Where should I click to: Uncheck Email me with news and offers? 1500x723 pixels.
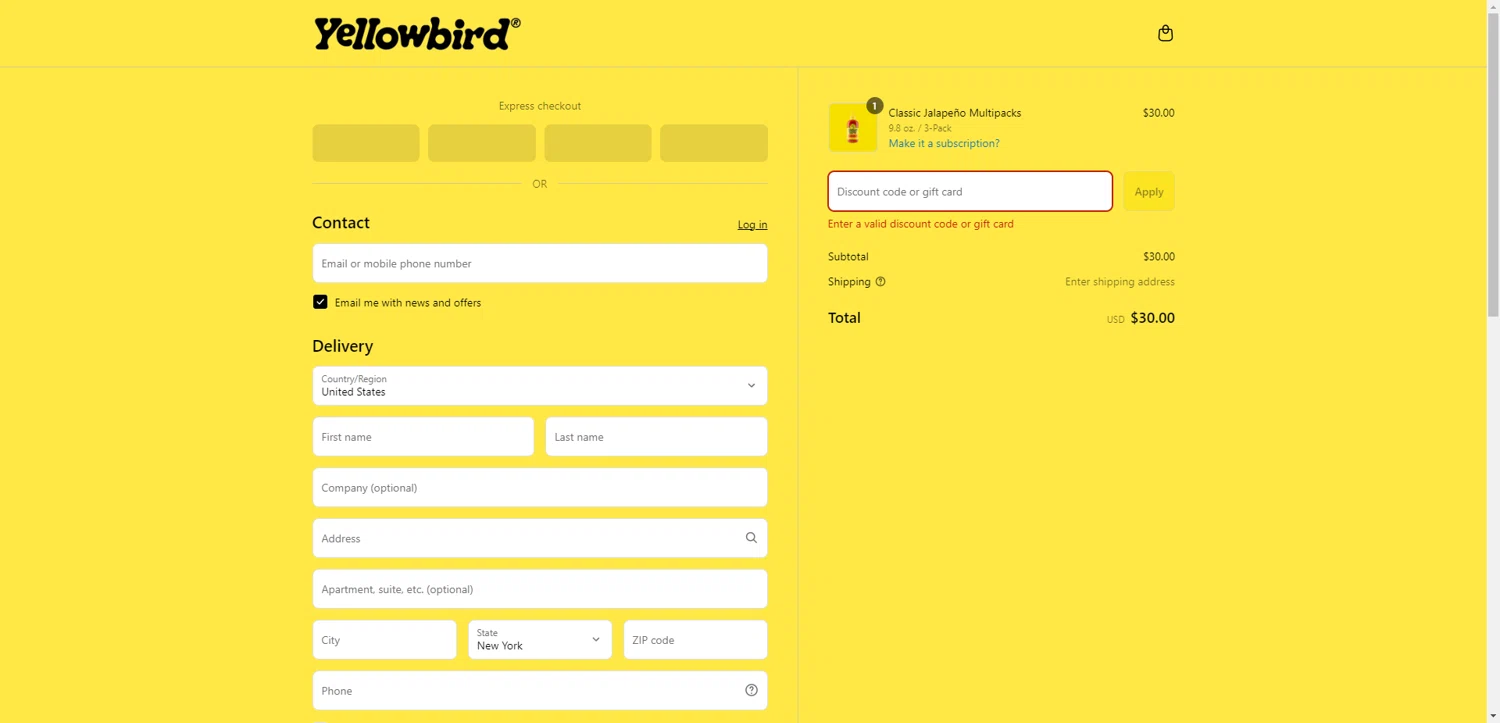tap(320, 302)
